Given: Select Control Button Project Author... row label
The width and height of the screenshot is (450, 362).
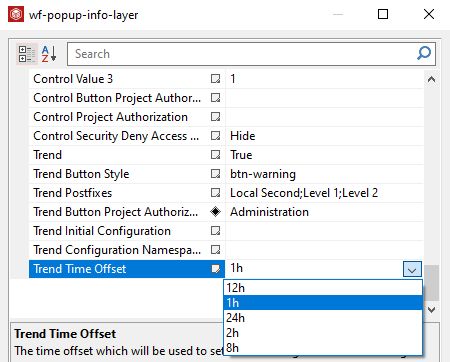Looking at the screenshot, I should pos(117,98).
